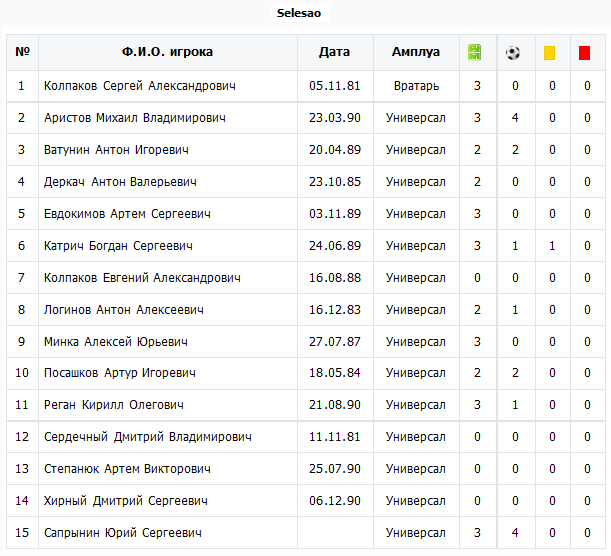This screenshot has height=556, width=611.
Task: Click Хирный Дмитрий Сергеевич name
Action: coord(125,501)
